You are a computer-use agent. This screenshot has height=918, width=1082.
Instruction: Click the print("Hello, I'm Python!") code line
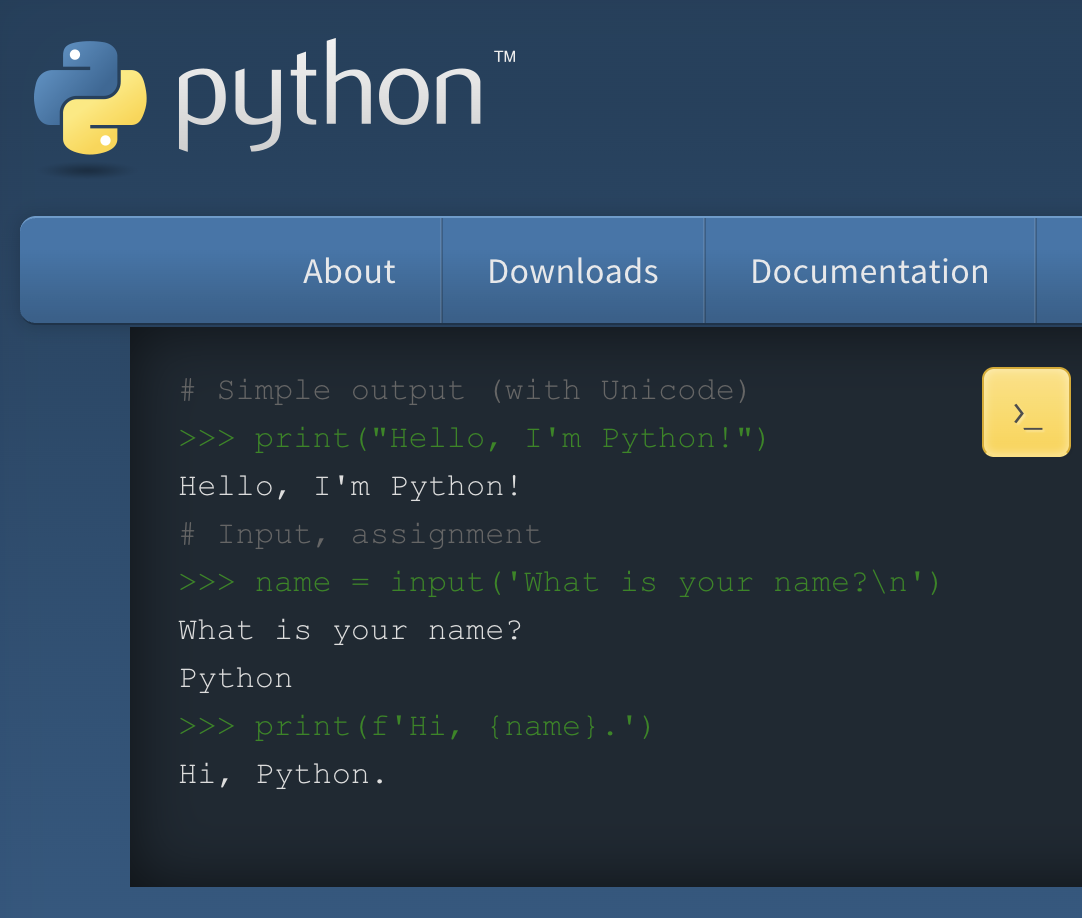473,440
